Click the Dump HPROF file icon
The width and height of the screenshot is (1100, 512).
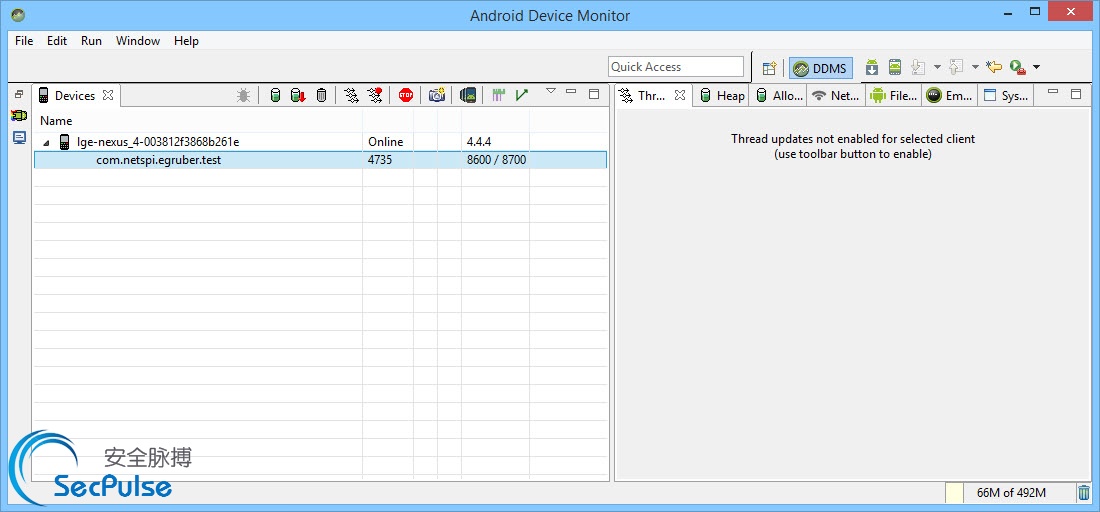click(298, 95)
